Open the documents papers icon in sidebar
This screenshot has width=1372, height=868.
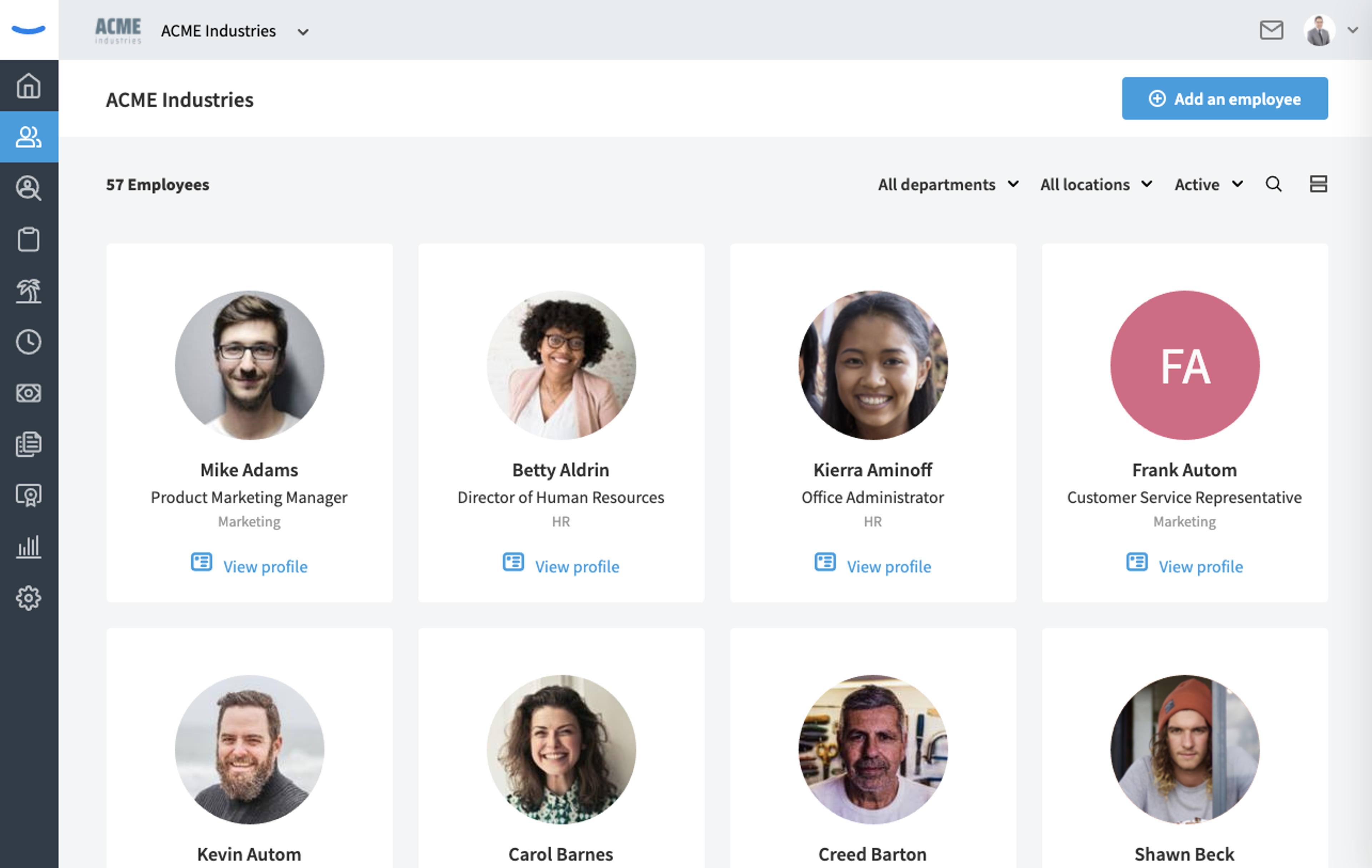29,444
